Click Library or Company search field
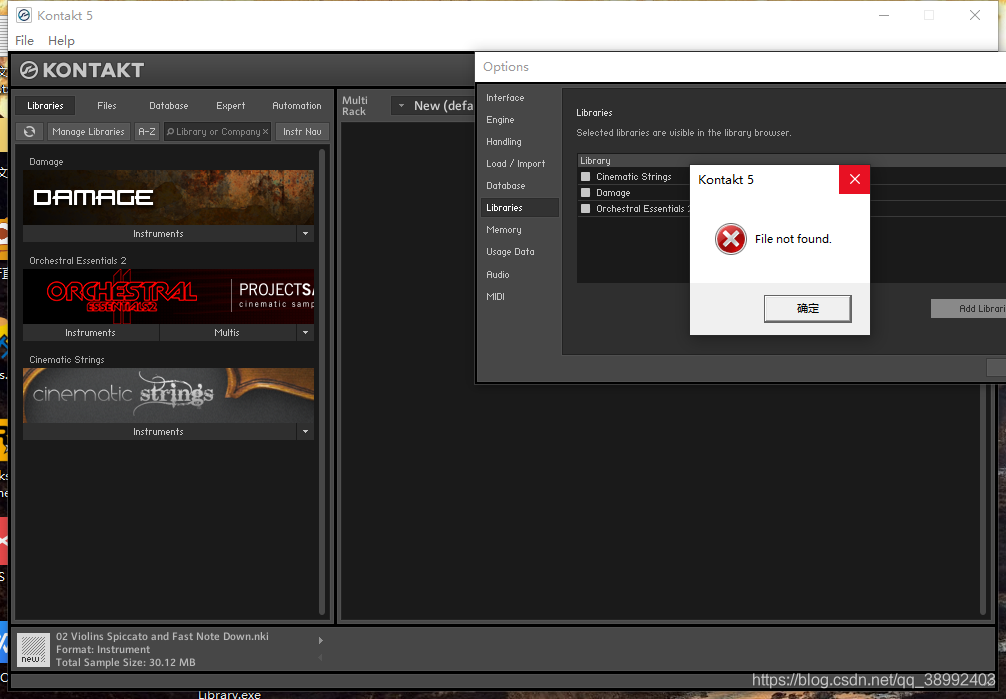 coord(215,132)
